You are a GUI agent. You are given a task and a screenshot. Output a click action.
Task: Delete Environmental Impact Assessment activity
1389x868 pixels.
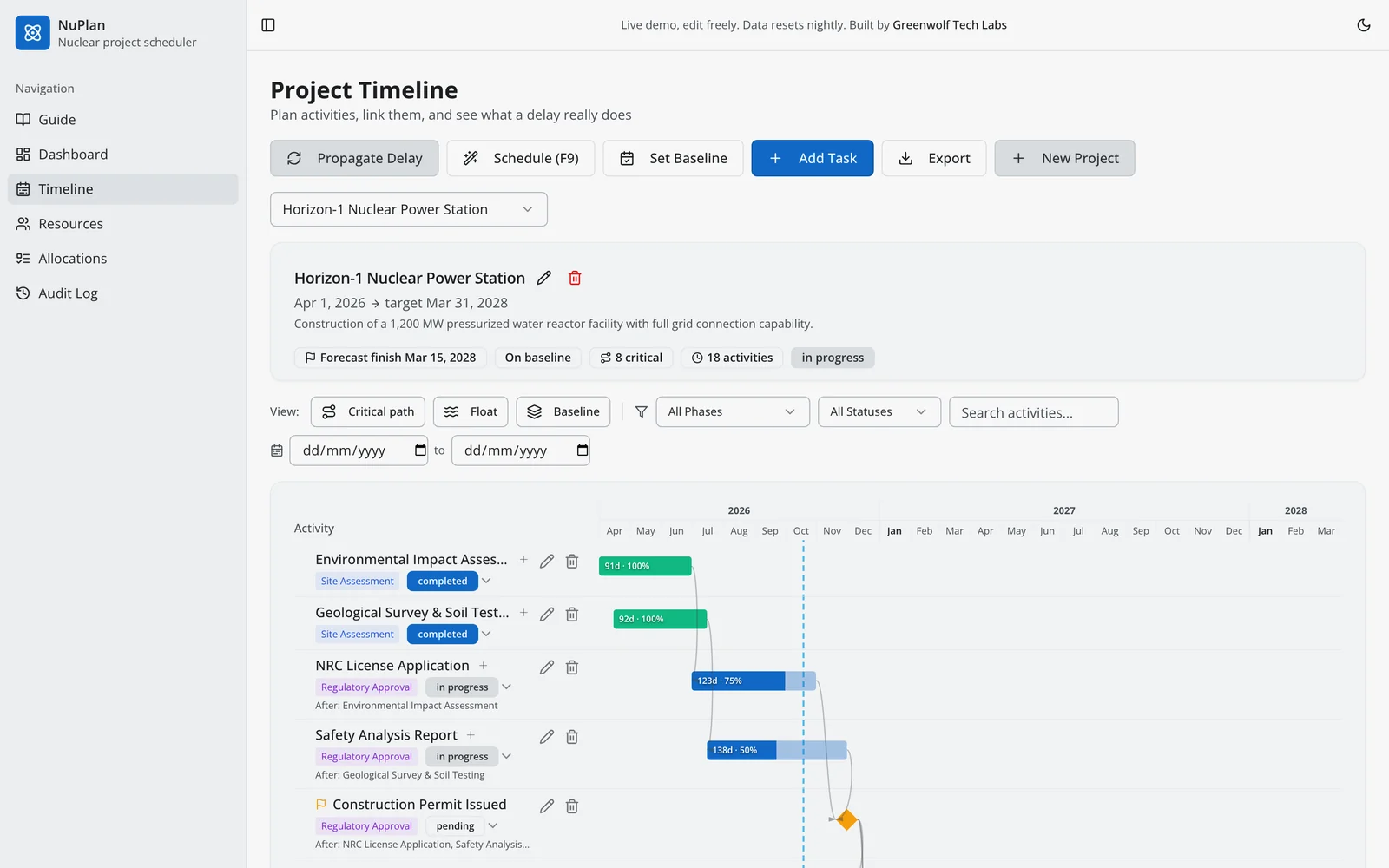pos(572,562)
